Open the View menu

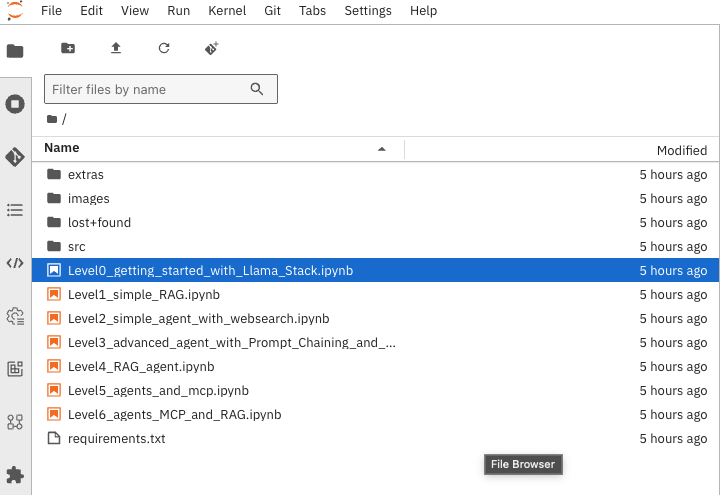pos(135,11)
